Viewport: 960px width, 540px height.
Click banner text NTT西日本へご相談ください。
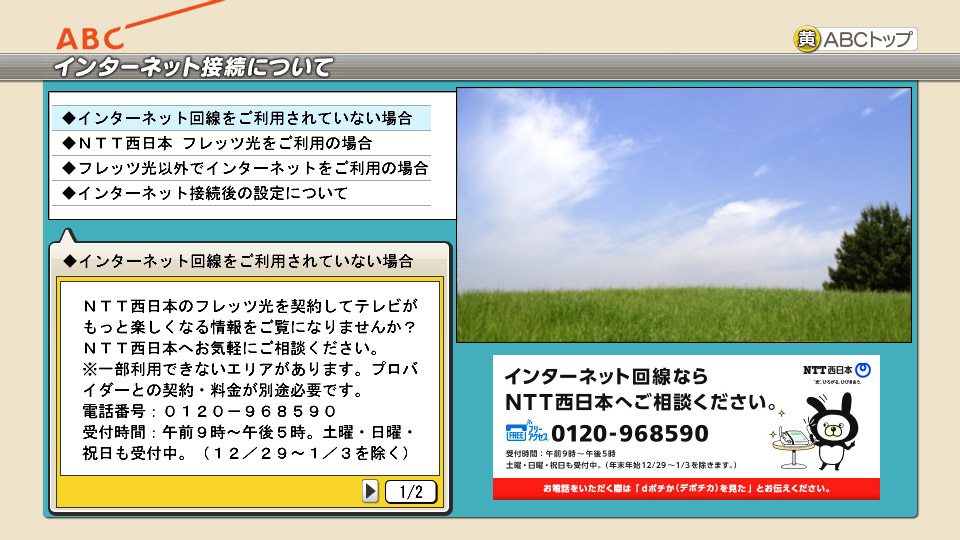(x=641, y=402)
